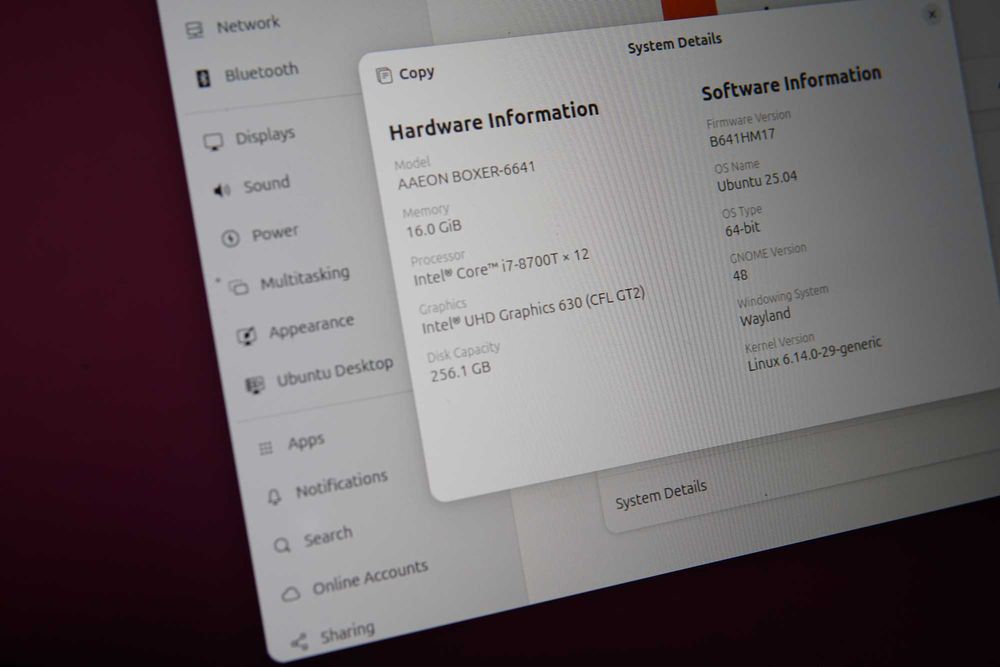Close the System Details dialog

point(932,14)
